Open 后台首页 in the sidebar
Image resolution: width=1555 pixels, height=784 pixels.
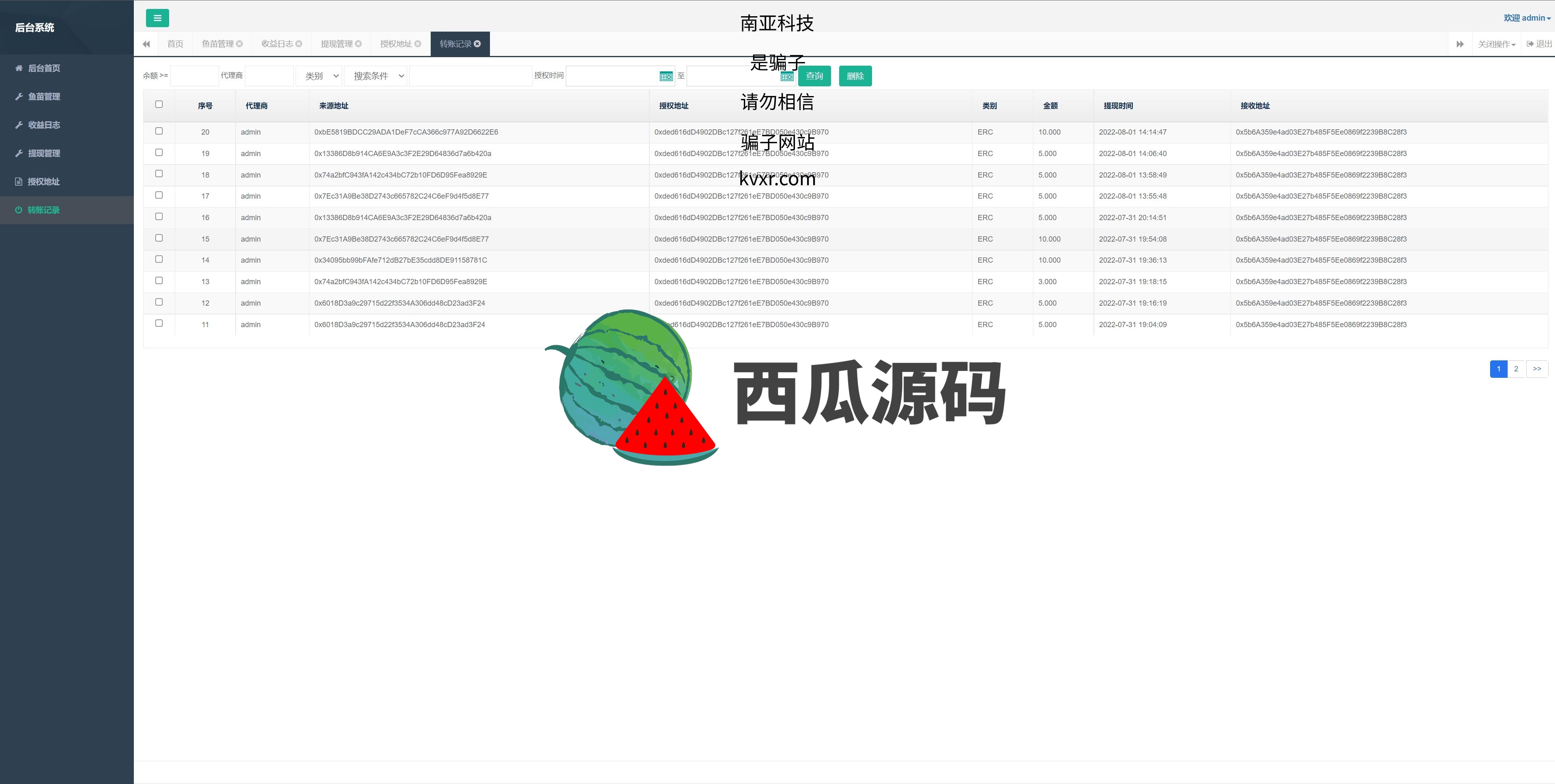coord(67,68)
